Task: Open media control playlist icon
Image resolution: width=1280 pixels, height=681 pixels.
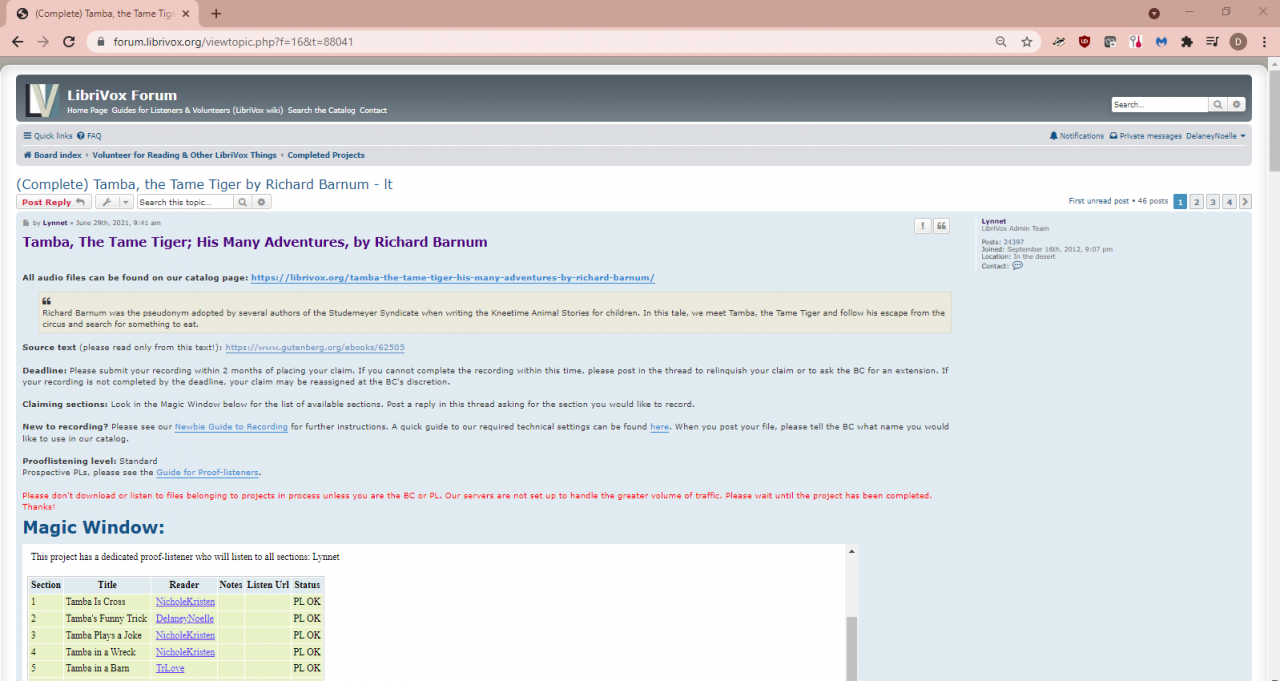Action: [x=1212, y=42]
